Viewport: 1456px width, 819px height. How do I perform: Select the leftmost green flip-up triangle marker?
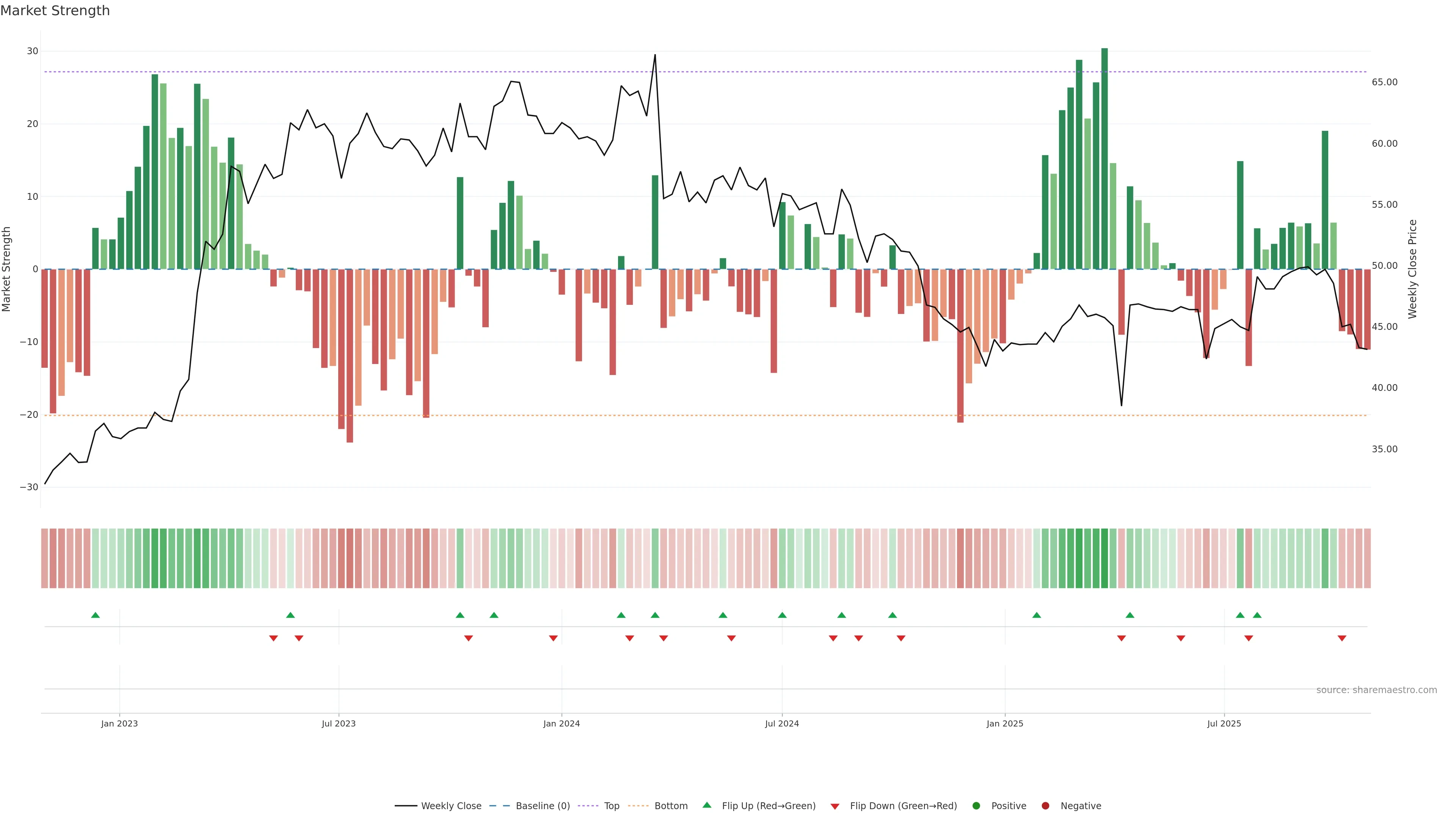click(96, 615)
